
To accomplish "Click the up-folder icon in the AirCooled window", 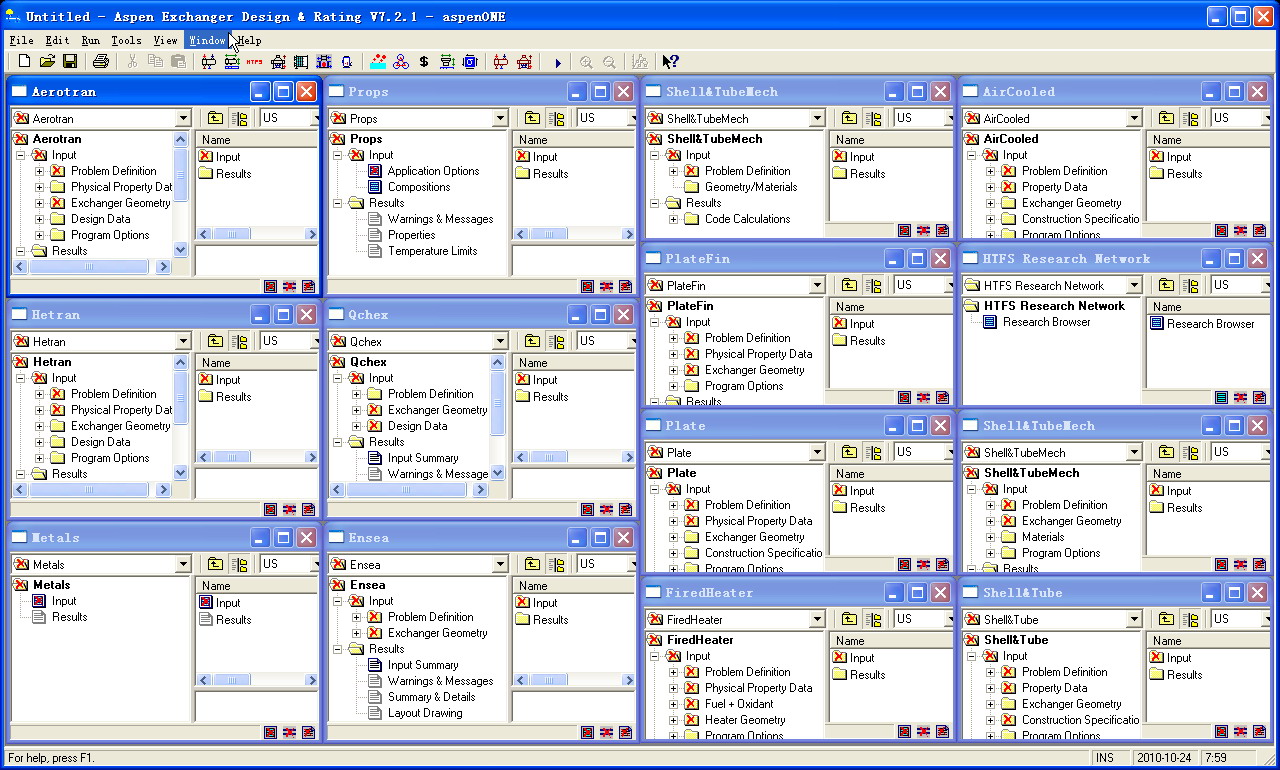I will tap(1166, 118).
